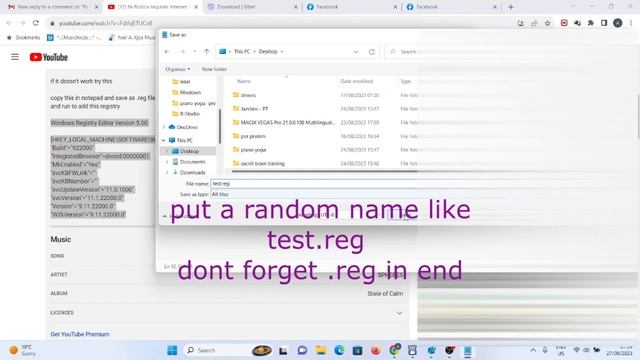Expand the LICENCES section chevron
The image size is (640, 360).
tap(399, 313)
